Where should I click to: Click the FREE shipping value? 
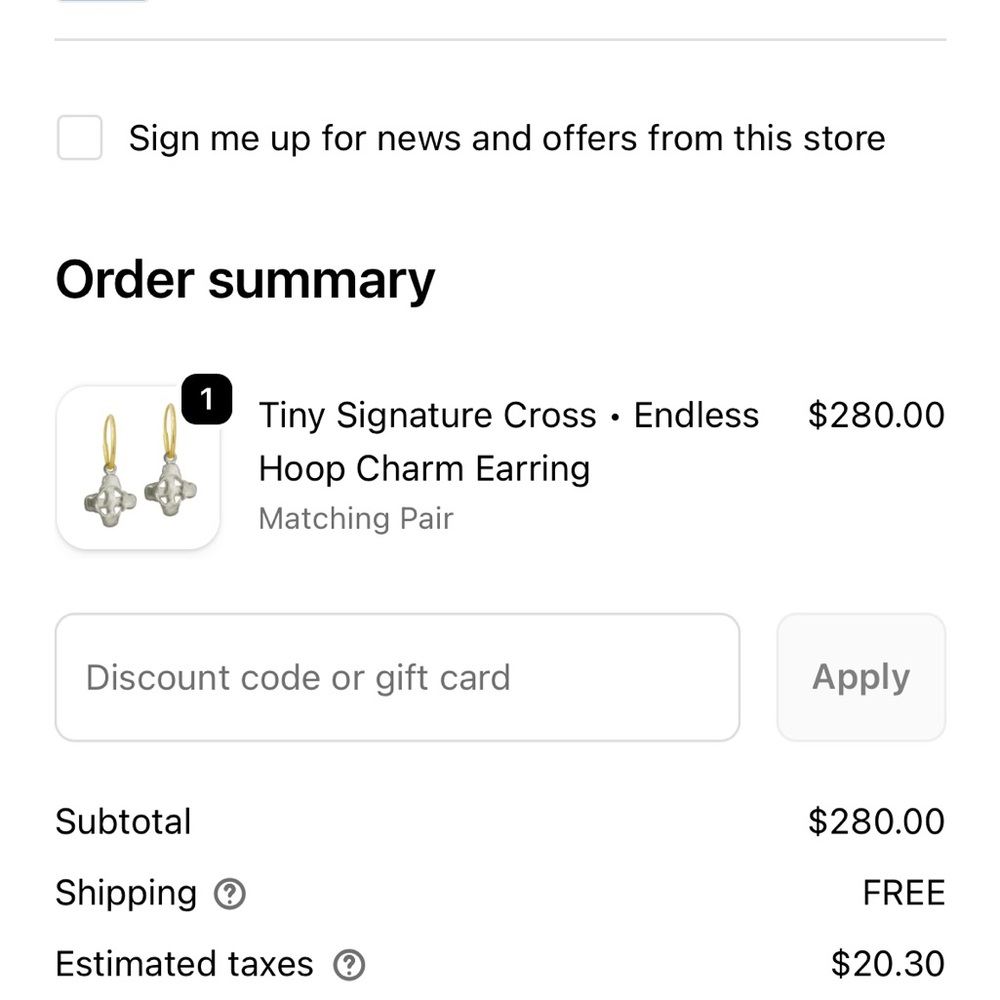[903, 893]
